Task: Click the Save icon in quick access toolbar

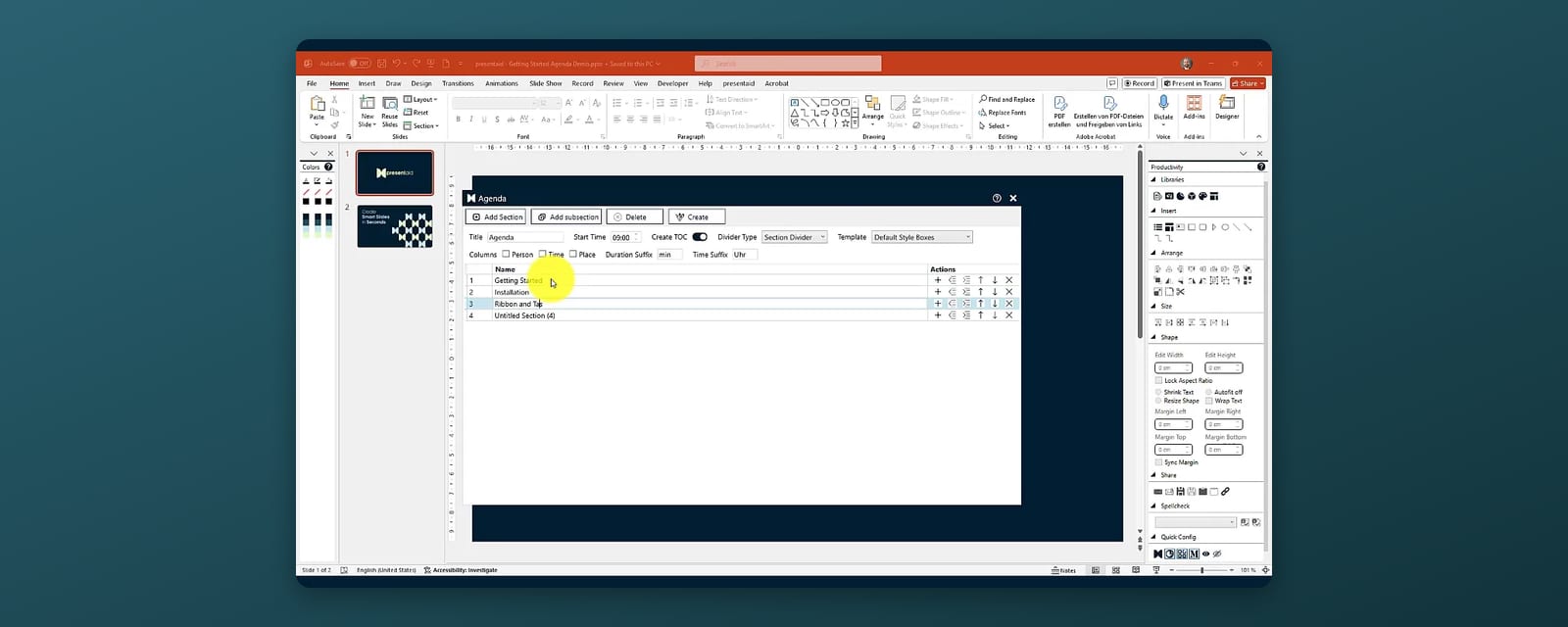Action: [381, 64]
